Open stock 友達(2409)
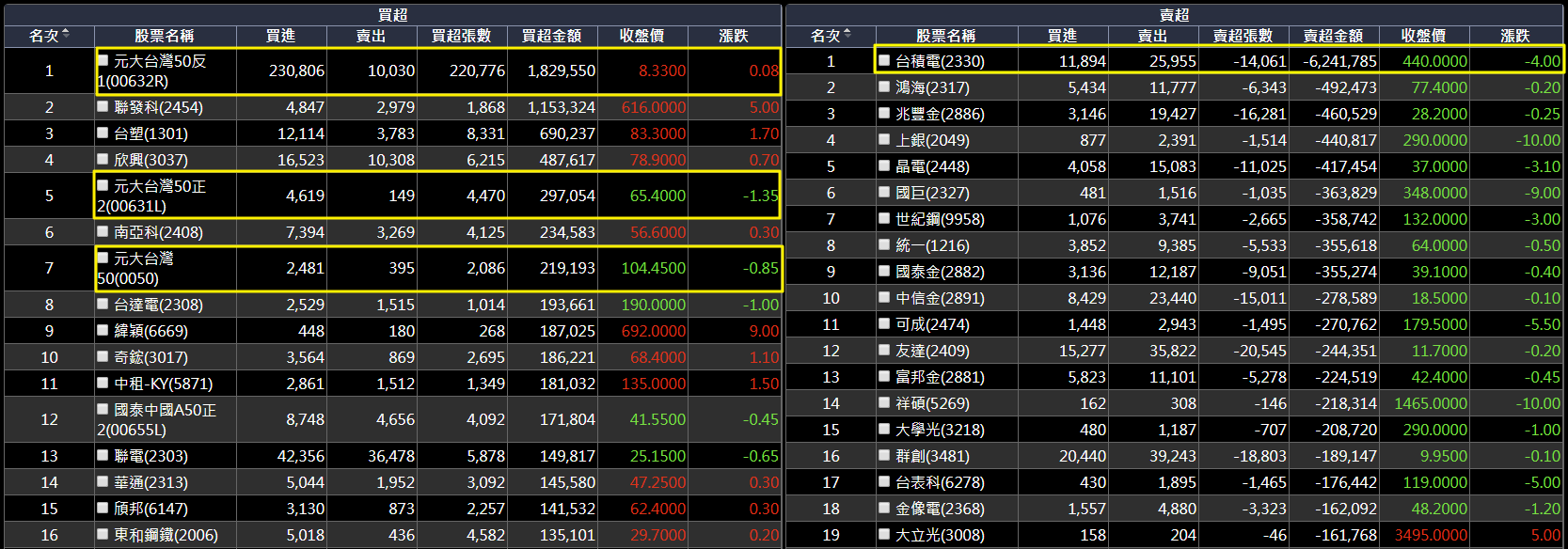 click(x=932, y=351)
